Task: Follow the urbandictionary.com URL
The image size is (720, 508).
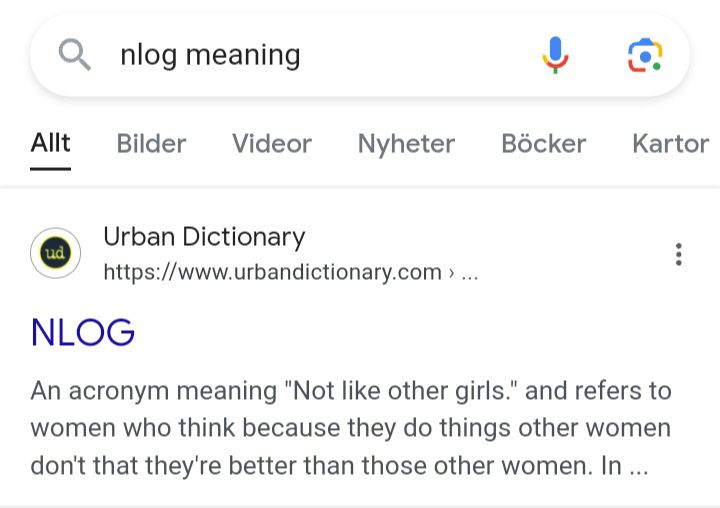Action: (x=272, y=272)
